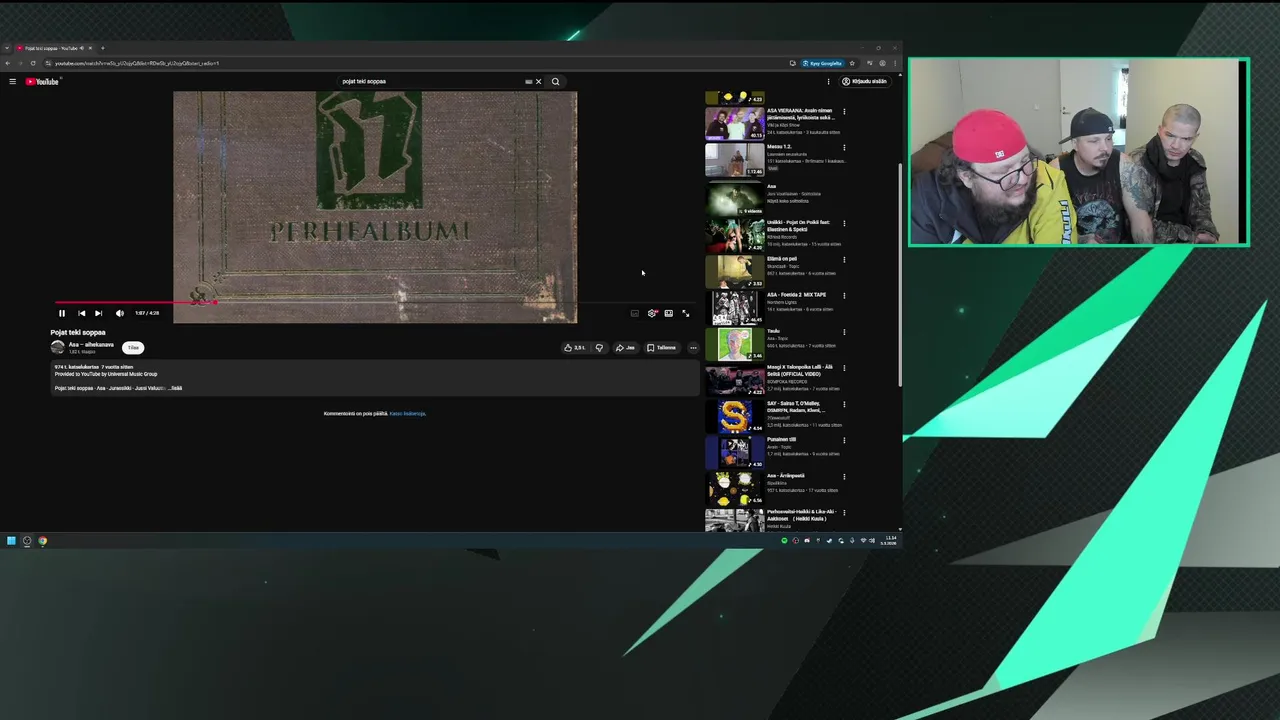1280x720 pixels.
Task: Open YouTube settings three-dot menu in header
Action: coord(828,81)
